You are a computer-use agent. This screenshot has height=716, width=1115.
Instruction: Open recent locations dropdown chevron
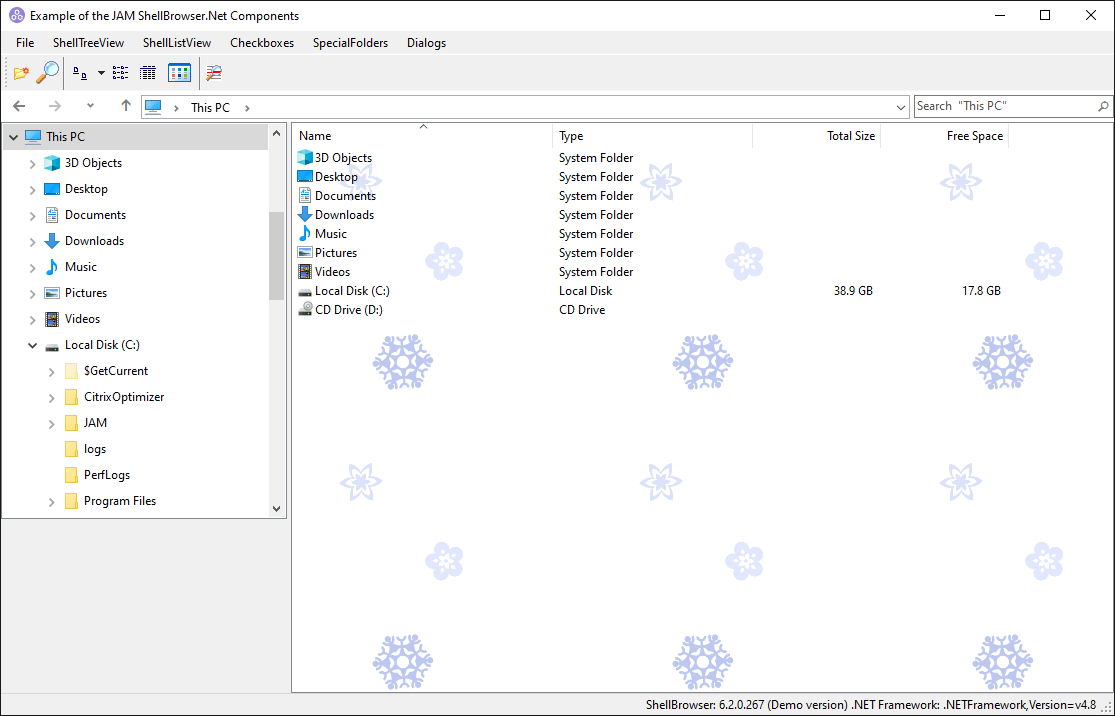click(90, 106)
